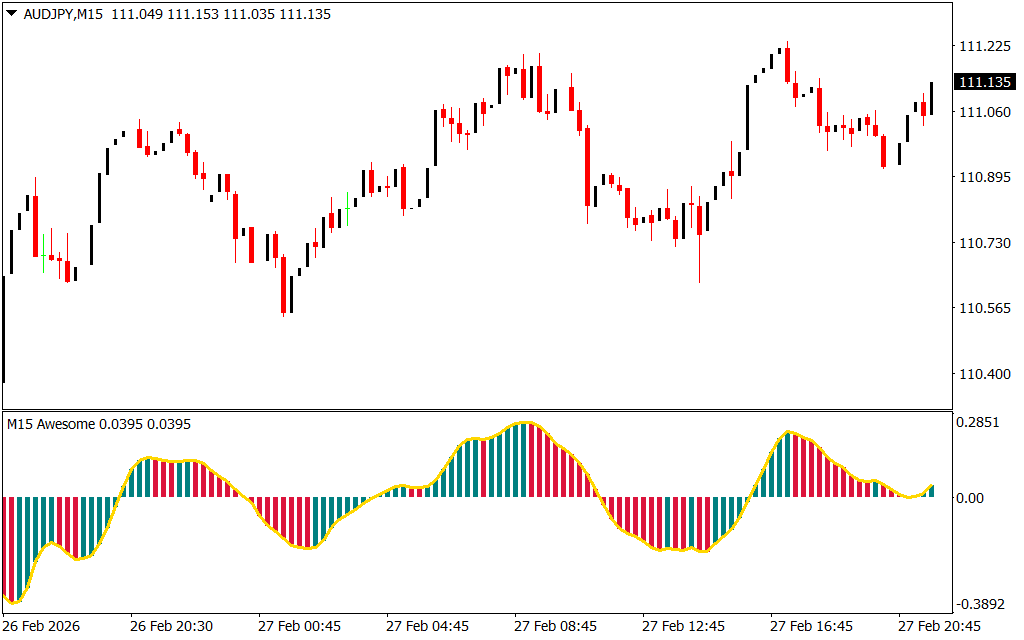Click the 27 Feb 16:45 time label
The width and height of the screenshot is (1024, 640).
tap(811, 626)
